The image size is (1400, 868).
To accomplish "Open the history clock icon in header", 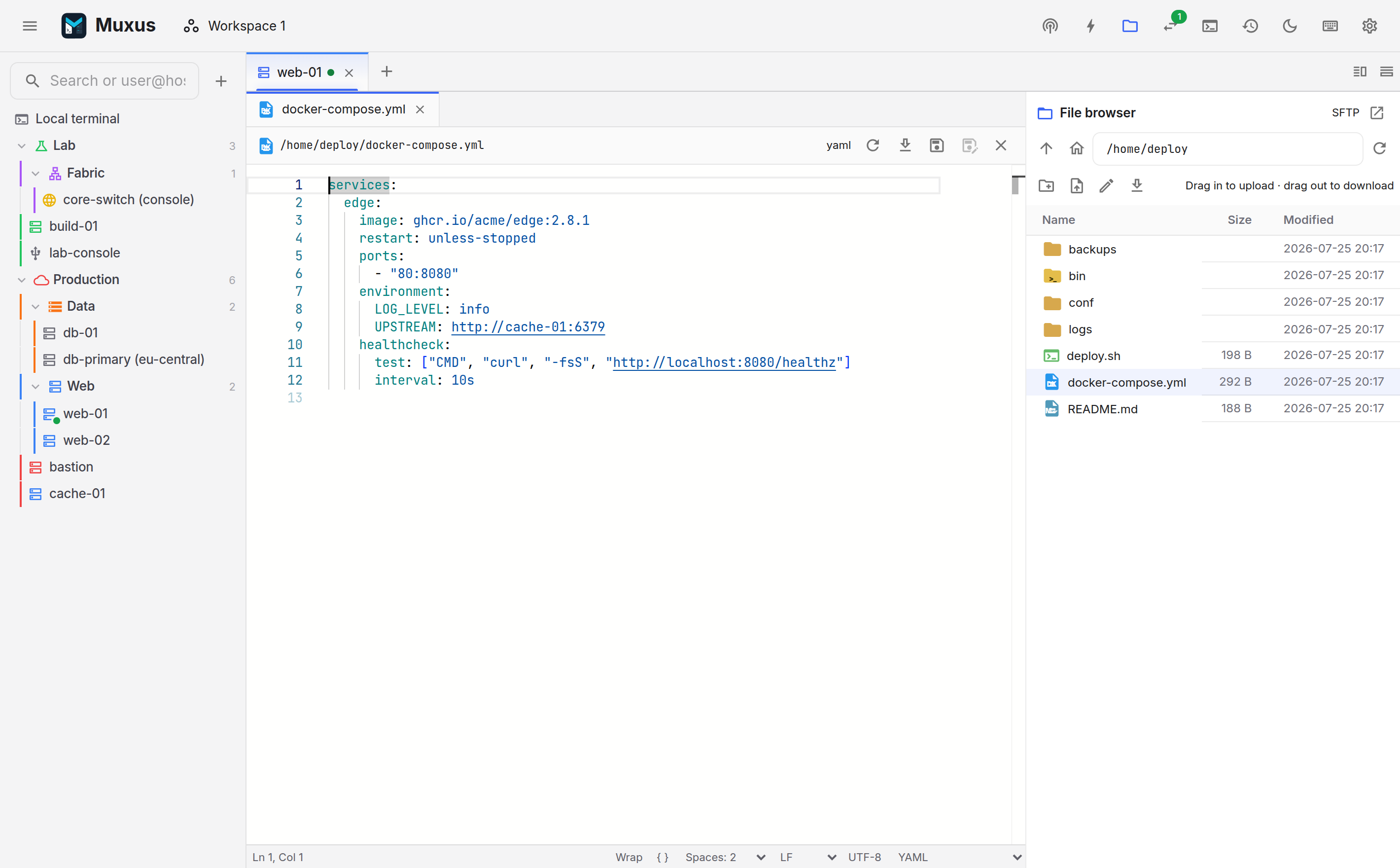I will coord(1250,26).
